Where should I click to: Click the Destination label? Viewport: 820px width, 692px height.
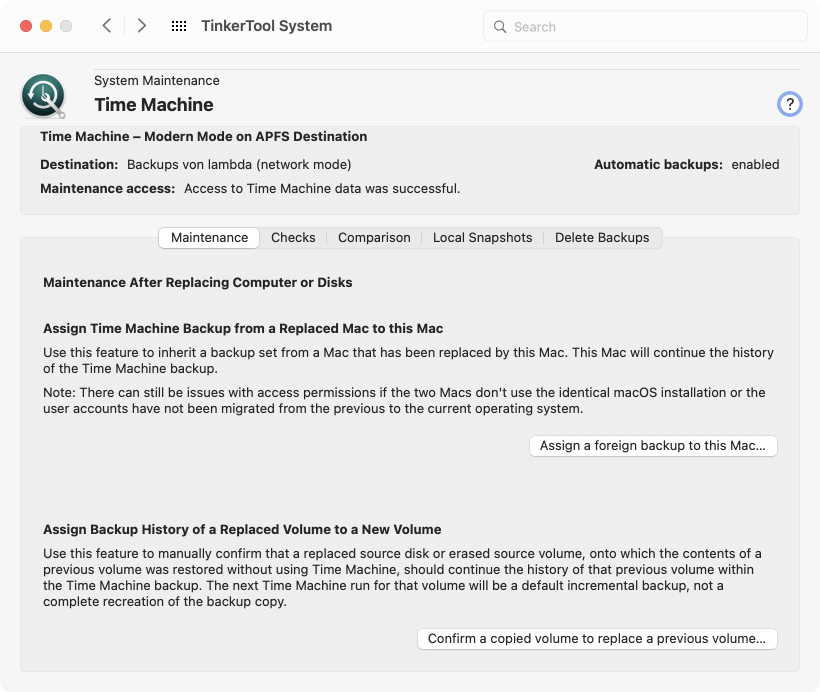[x=79, y=165]
